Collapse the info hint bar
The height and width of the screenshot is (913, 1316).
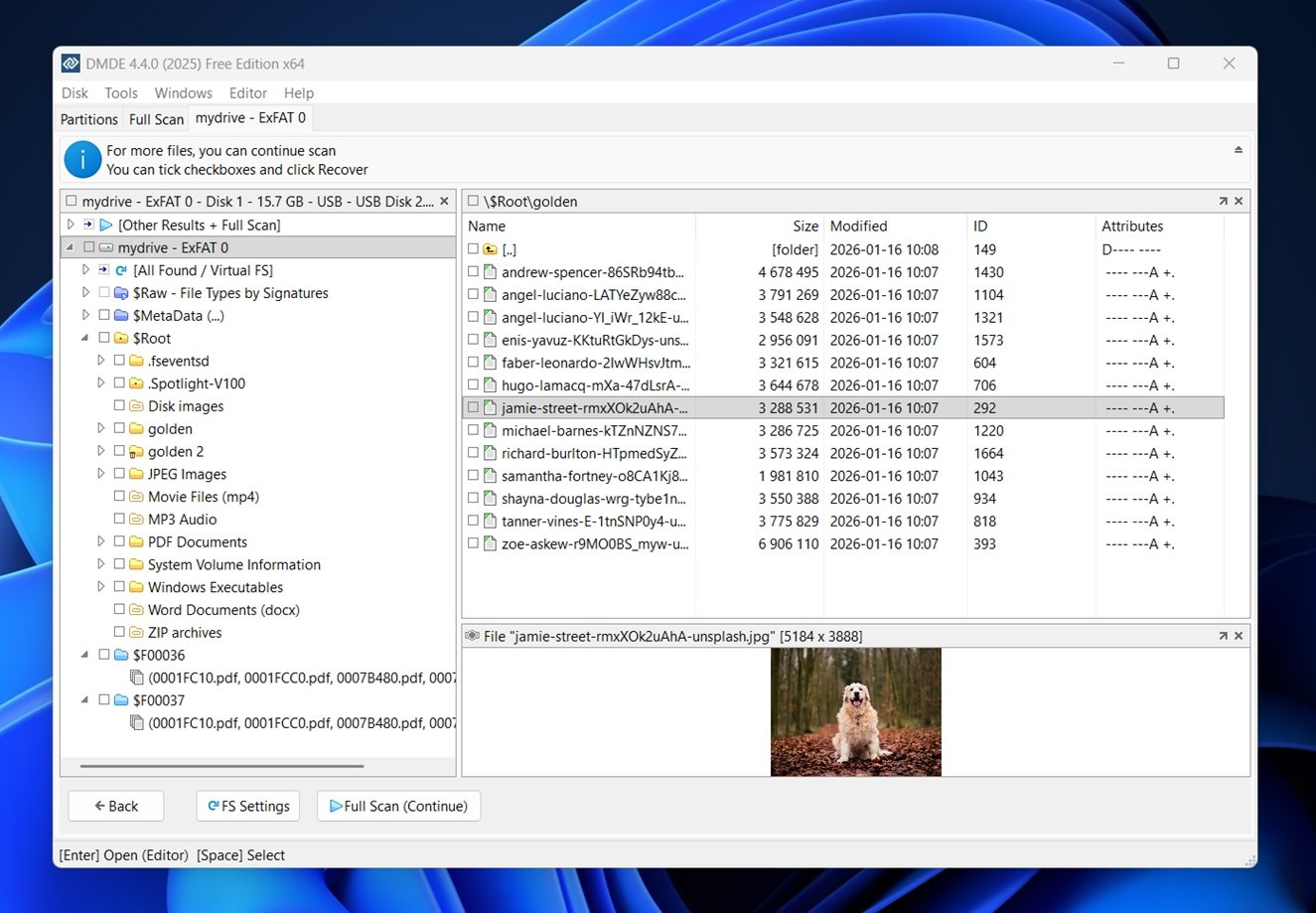point(1239,150)
